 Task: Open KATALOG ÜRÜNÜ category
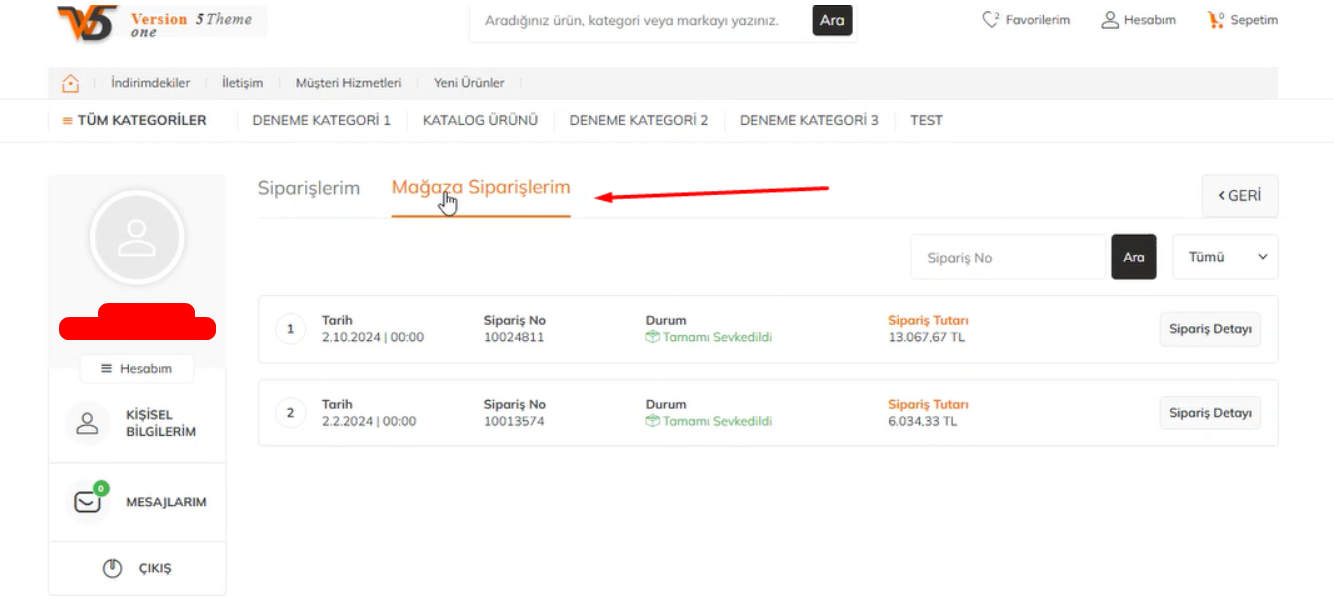point(481,120)
